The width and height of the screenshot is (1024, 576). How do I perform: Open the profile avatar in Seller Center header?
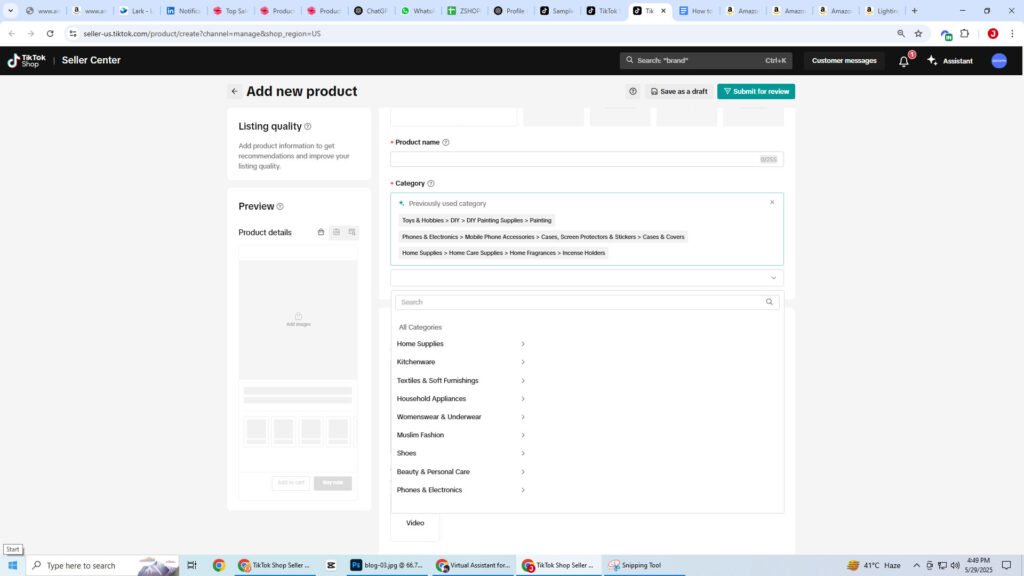(999, 61)
